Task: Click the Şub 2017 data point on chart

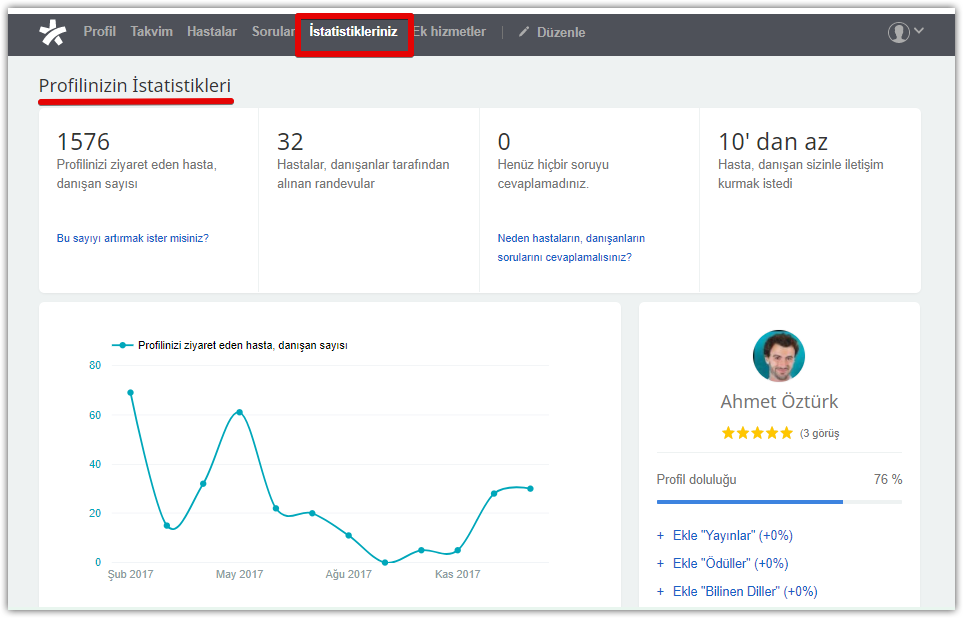Action: (130, 393)
